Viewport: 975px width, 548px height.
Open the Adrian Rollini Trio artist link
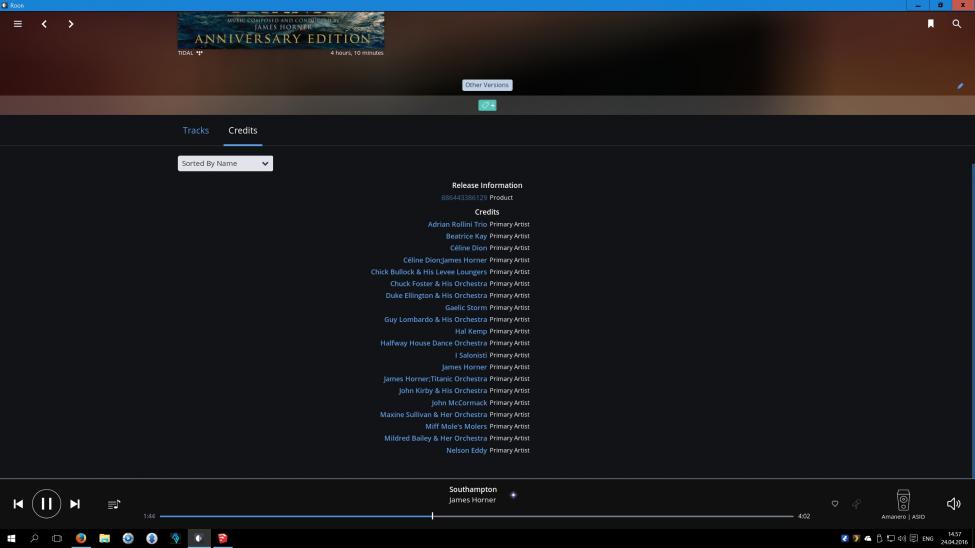coord(457,224)
